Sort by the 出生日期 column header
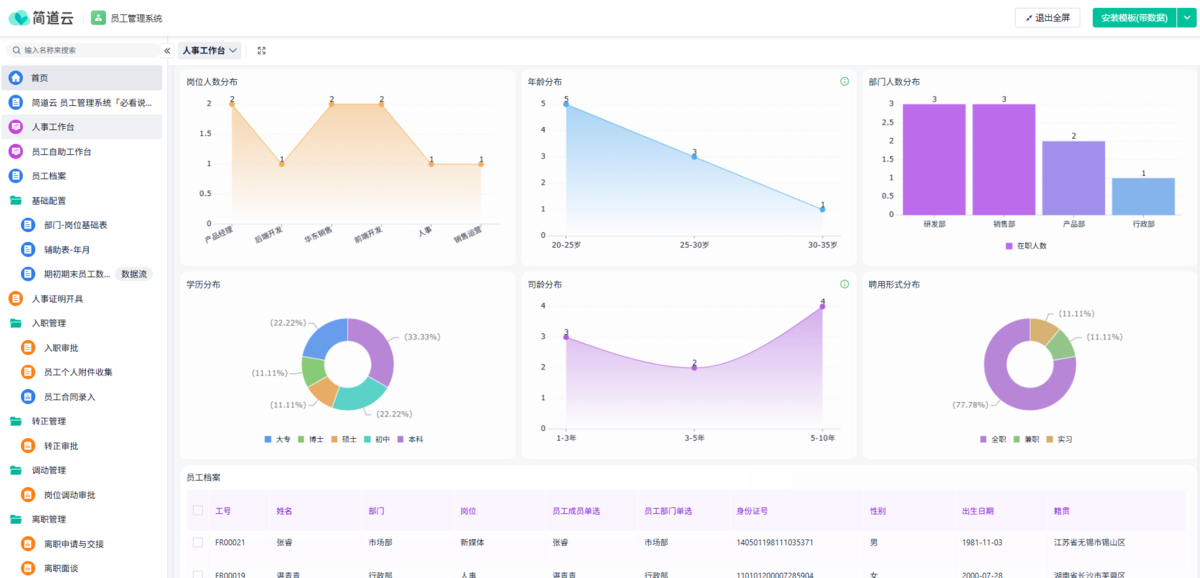The height and width of the screenshot is (578, 1200). 978,511
